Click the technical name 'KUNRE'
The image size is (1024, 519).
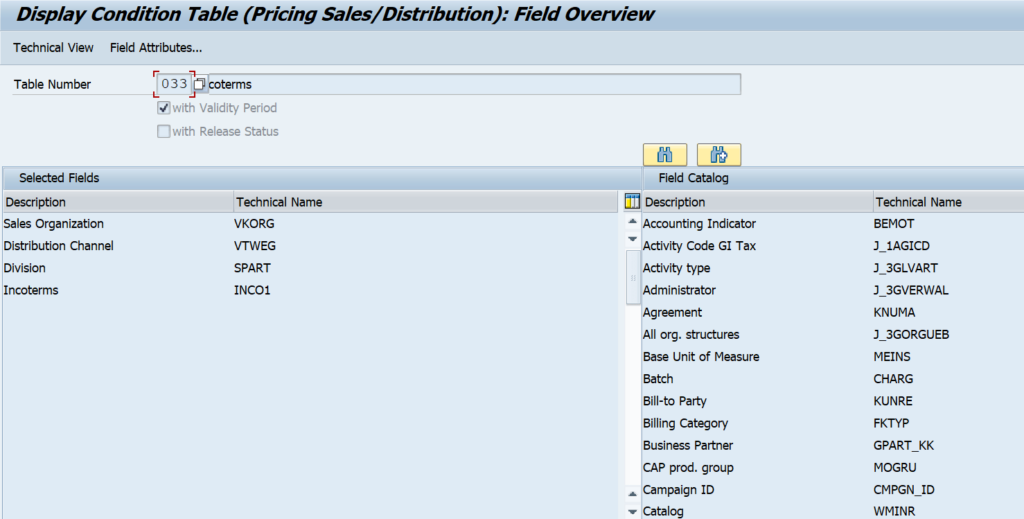point(893,401)
